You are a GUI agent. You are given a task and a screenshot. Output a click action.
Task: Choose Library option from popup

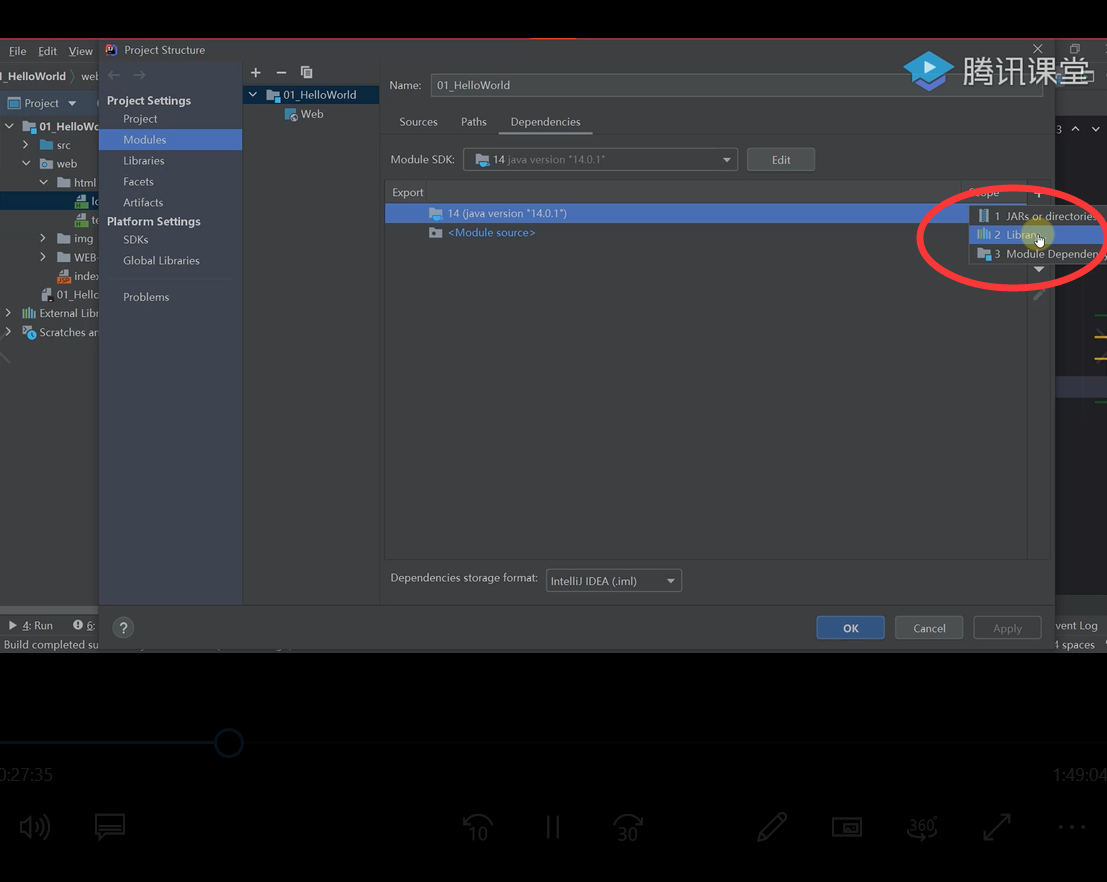point(1038,235)
